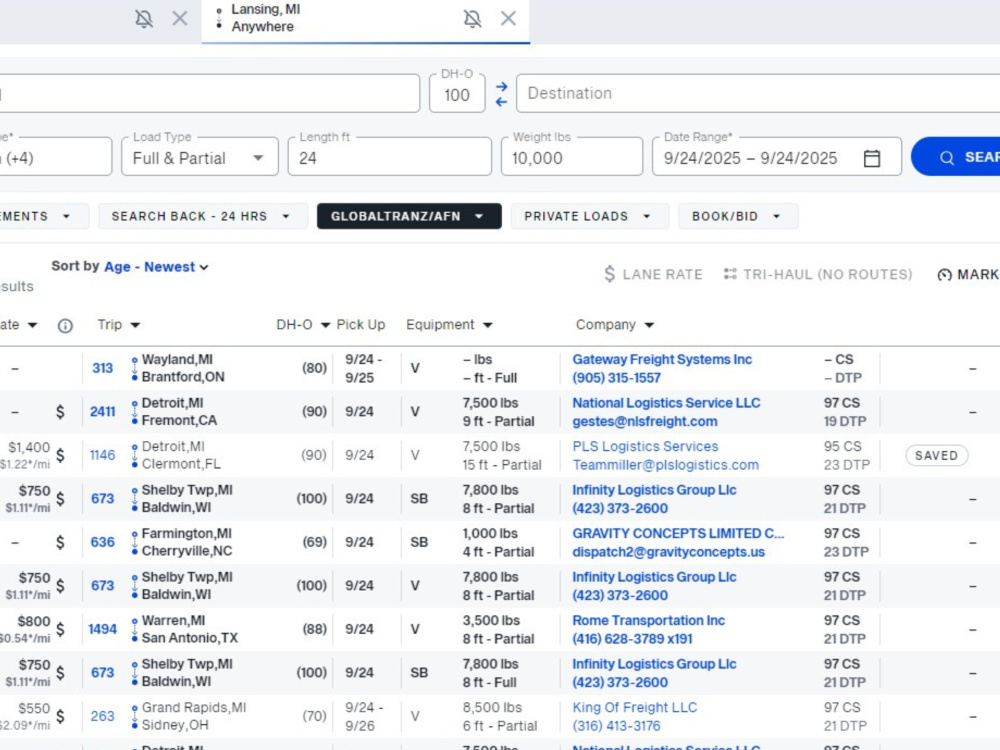Click dollar icon in Warren-San Antonio row

click(60, 629)
